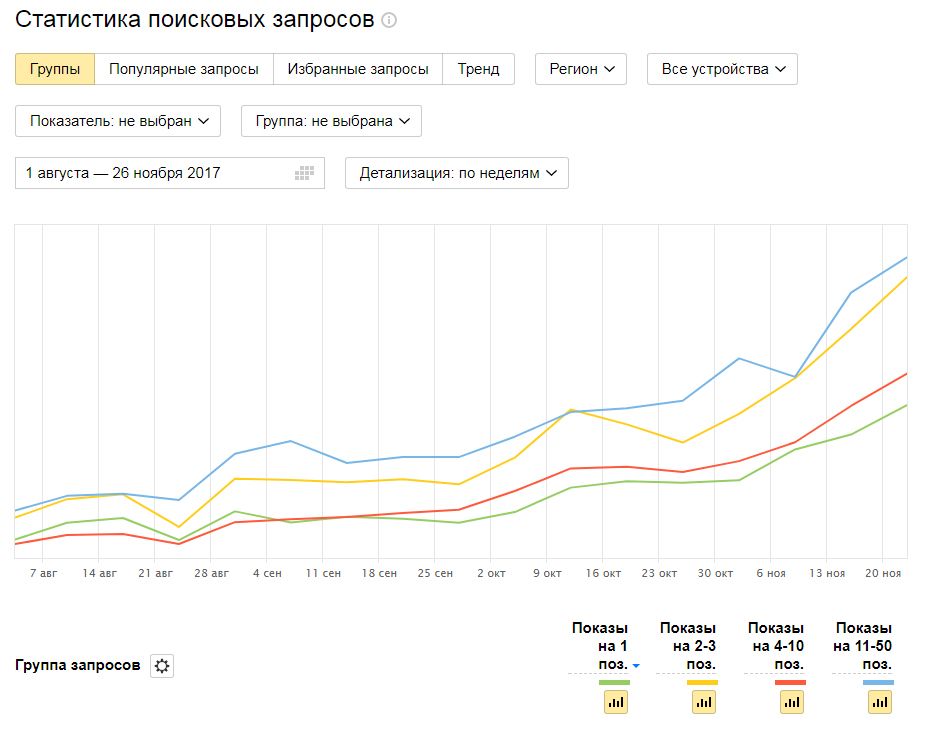Click the blue sort arrow near position 1

pos(636,666)
